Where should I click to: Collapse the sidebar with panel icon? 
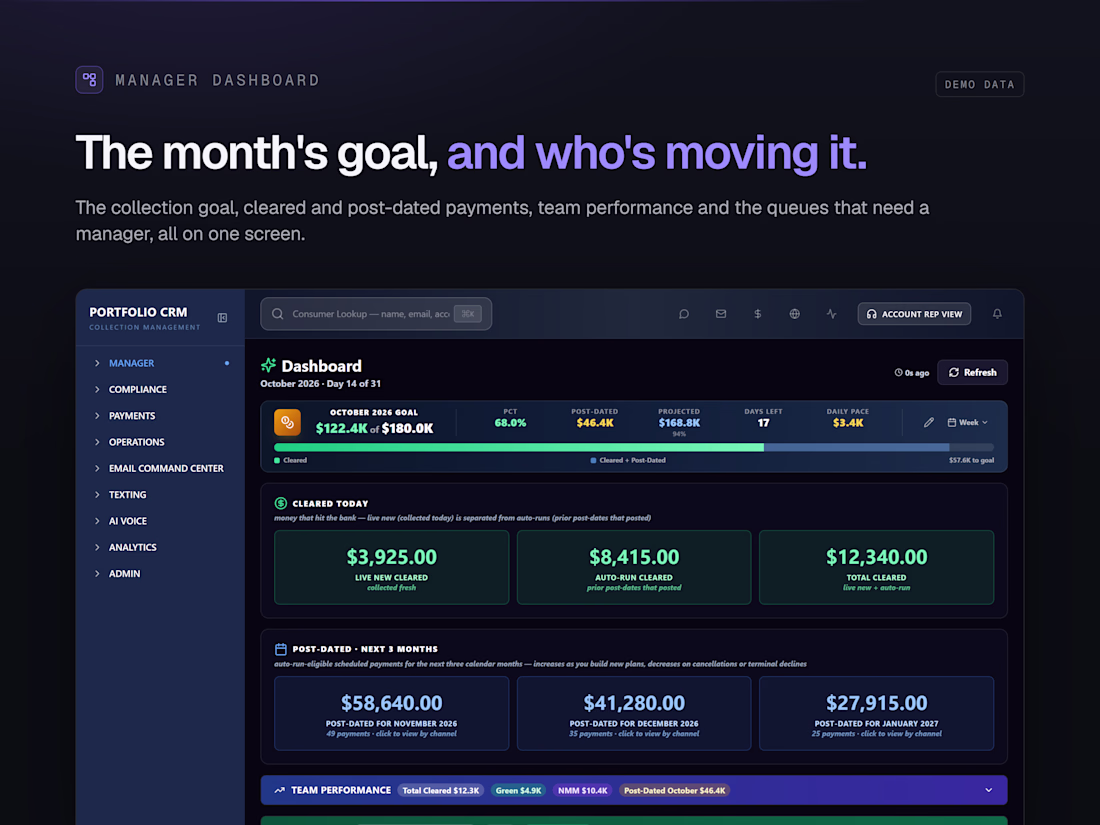point(222,318)
